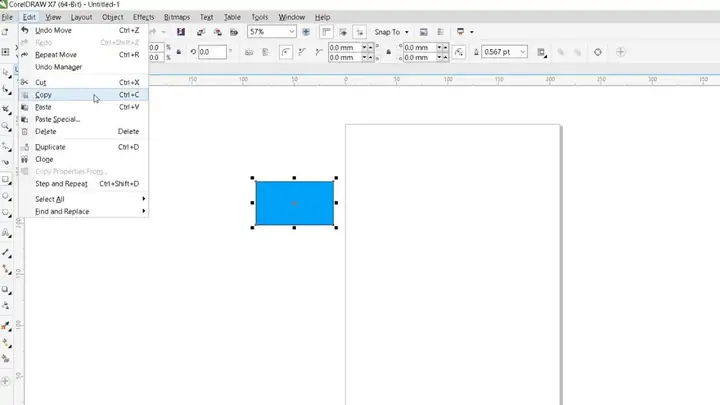Select the Freehand tool
The height and width of the screenshot is (405, 720).
[x=6, y=146]
